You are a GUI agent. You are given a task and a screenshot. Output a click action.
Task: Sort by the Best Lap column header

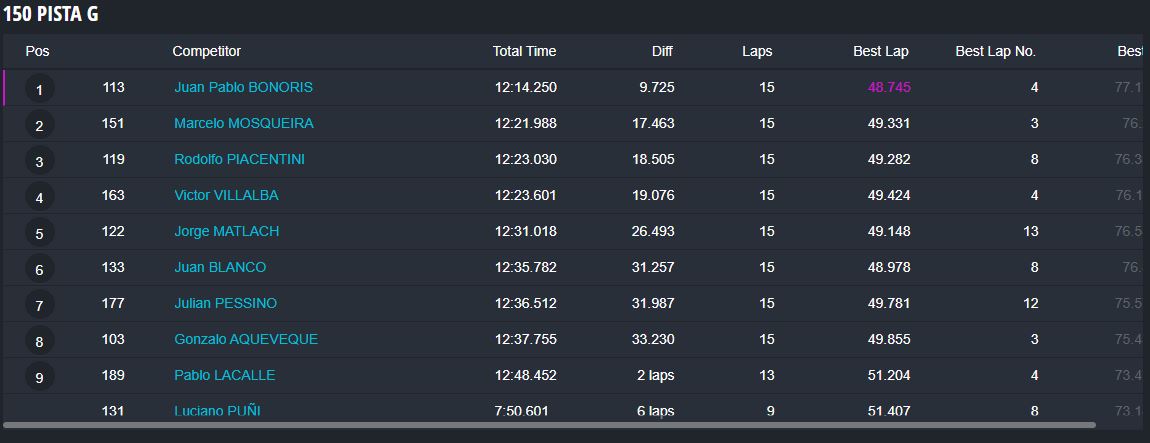click(880, 51)
